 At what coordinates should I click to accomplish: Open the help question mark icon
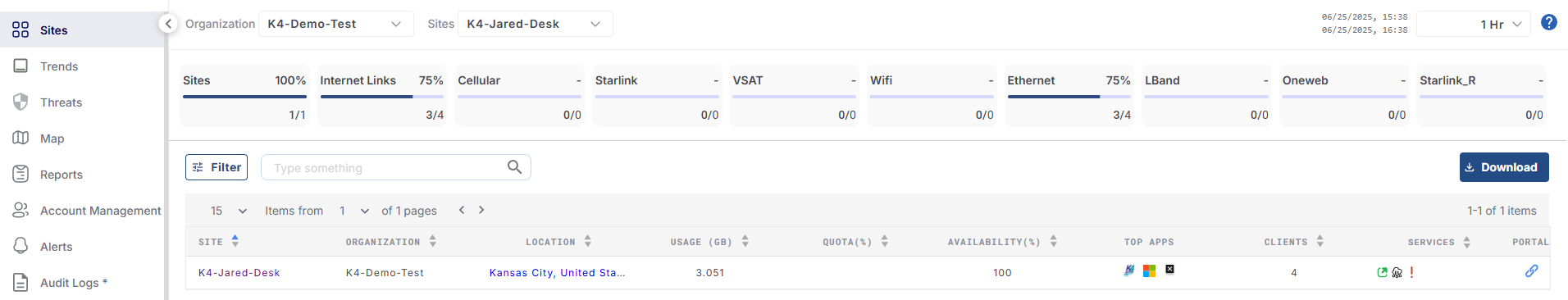tap(1548, 22)
